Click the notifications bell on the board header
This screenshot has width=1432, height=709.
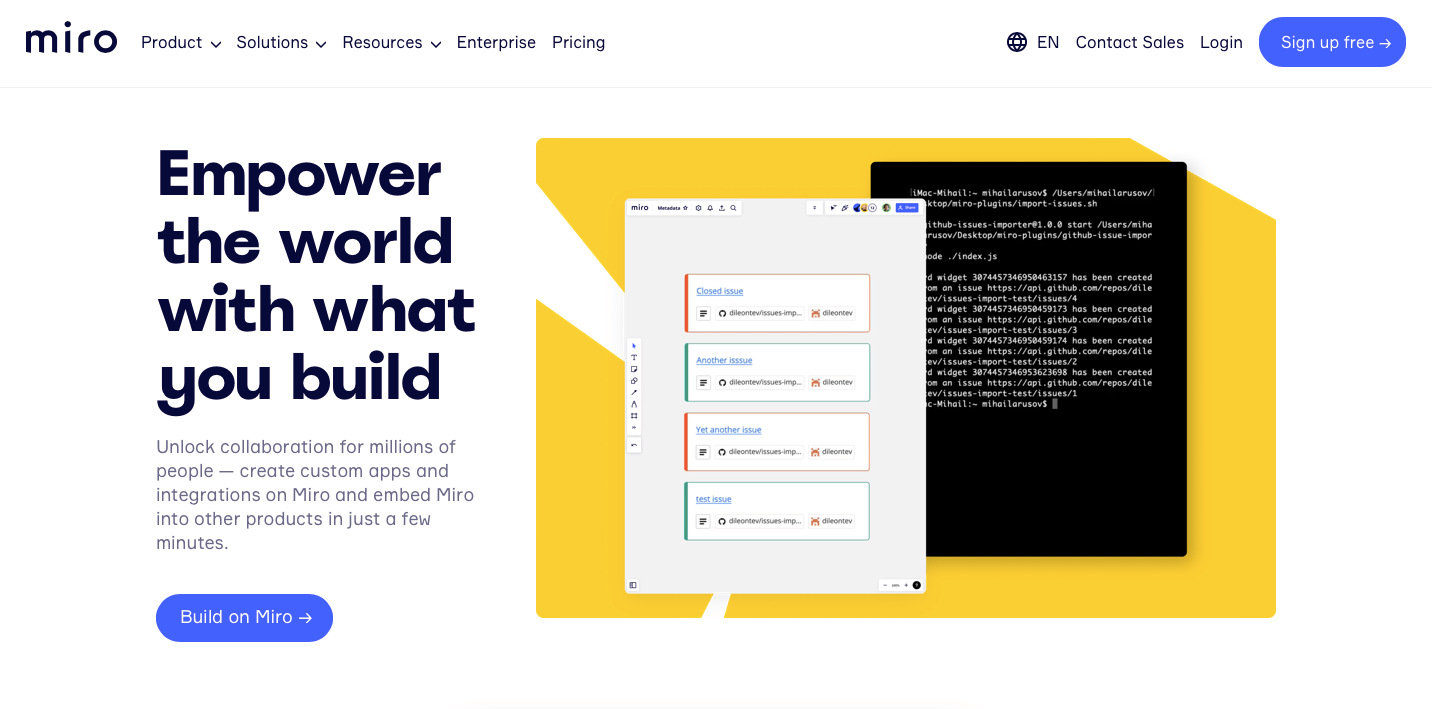[x=711, y=208]
